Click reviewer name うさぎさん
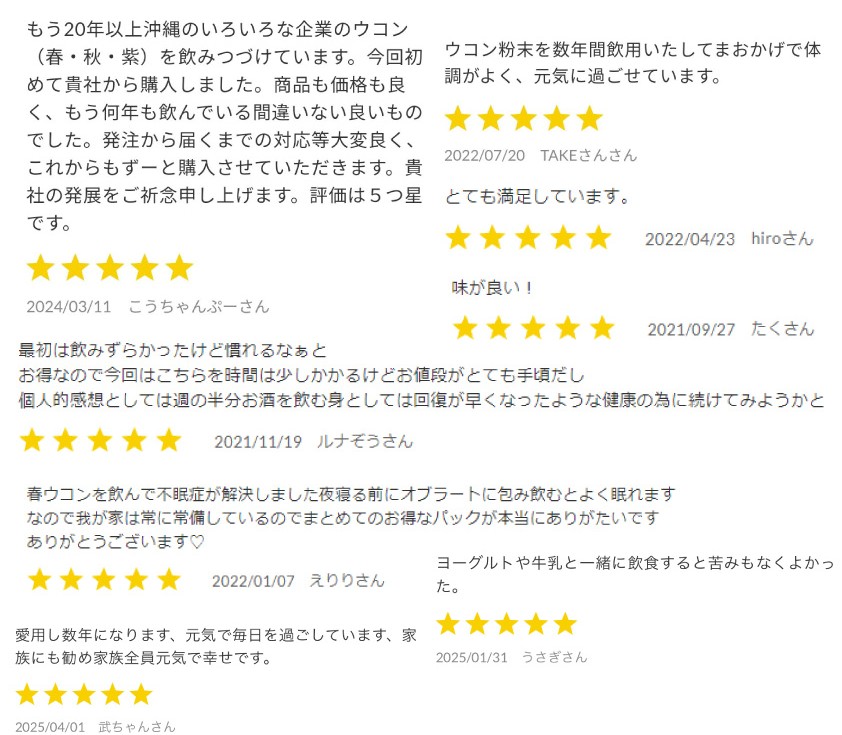 pyautogui.click(x=554, y=657)
